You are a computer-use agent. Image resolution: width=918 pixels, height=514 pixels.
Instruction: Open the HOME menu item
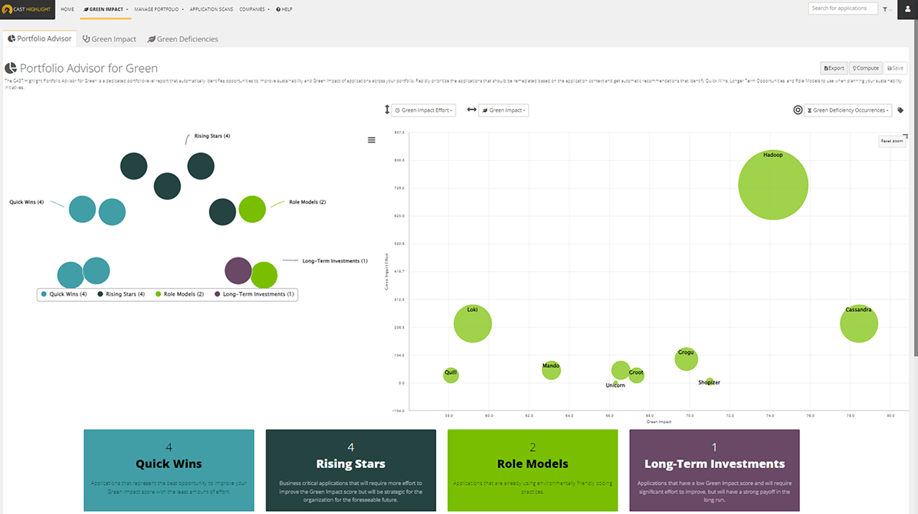(x=67, y=9)
